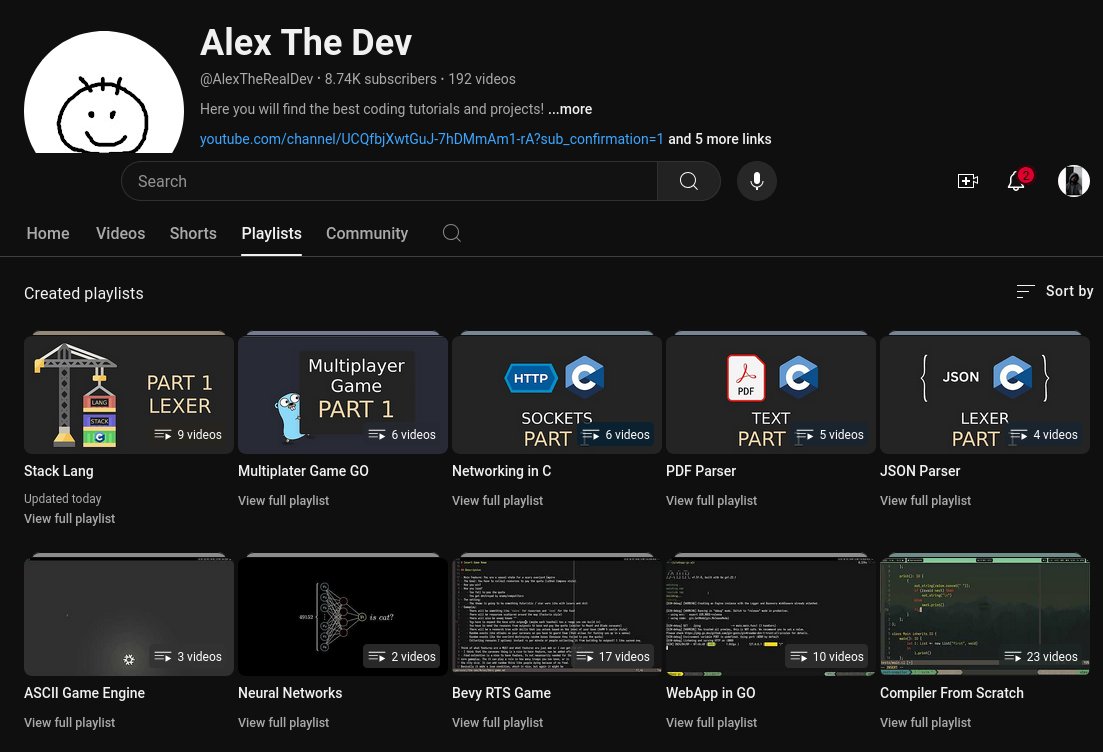View full playlist for Compiler From Scratch
This screenshot has width=1103, height=752.
(925, 723)
